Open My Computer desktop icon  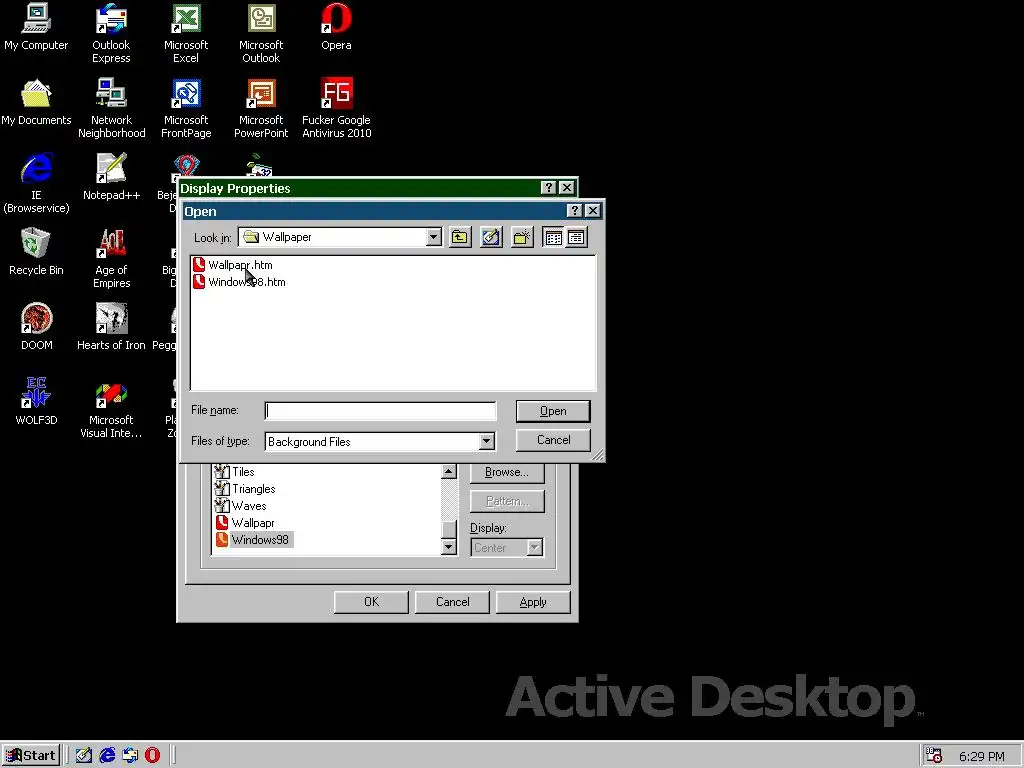pos(36,27)
